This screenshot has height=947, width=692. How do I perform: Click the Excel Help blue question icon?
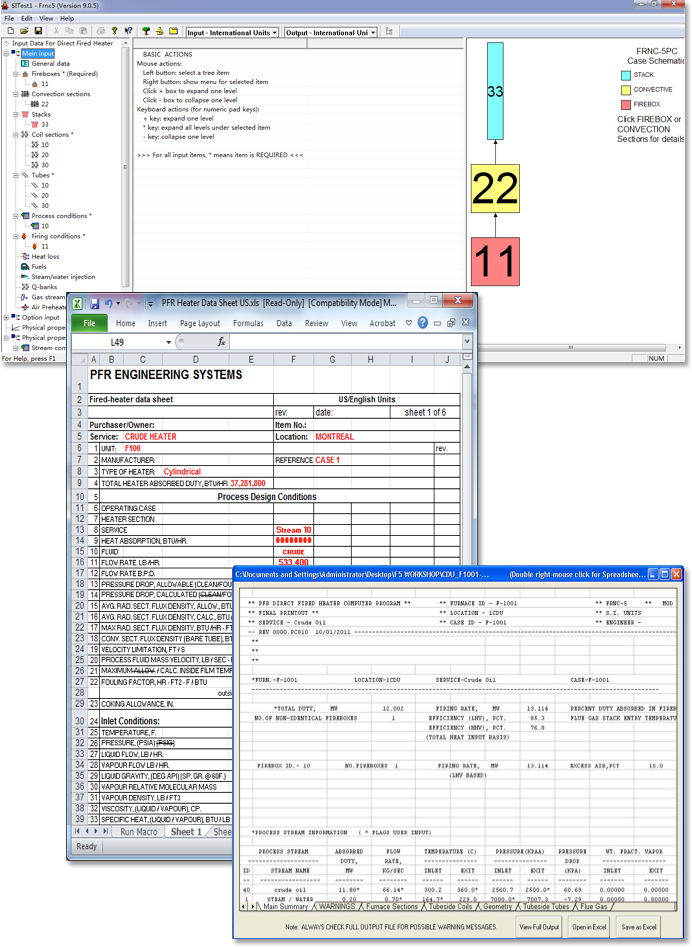click(423, 323)
